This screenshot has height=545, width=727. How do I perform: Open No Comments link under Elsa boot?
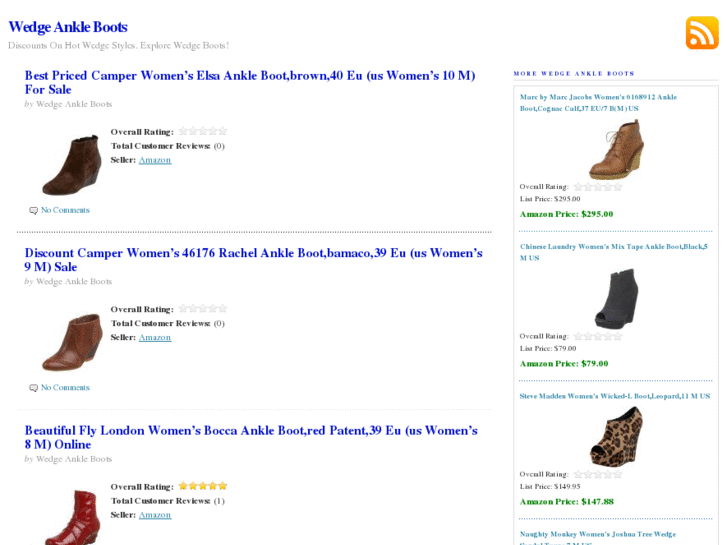pyautogui.click(x=65, y=210)
